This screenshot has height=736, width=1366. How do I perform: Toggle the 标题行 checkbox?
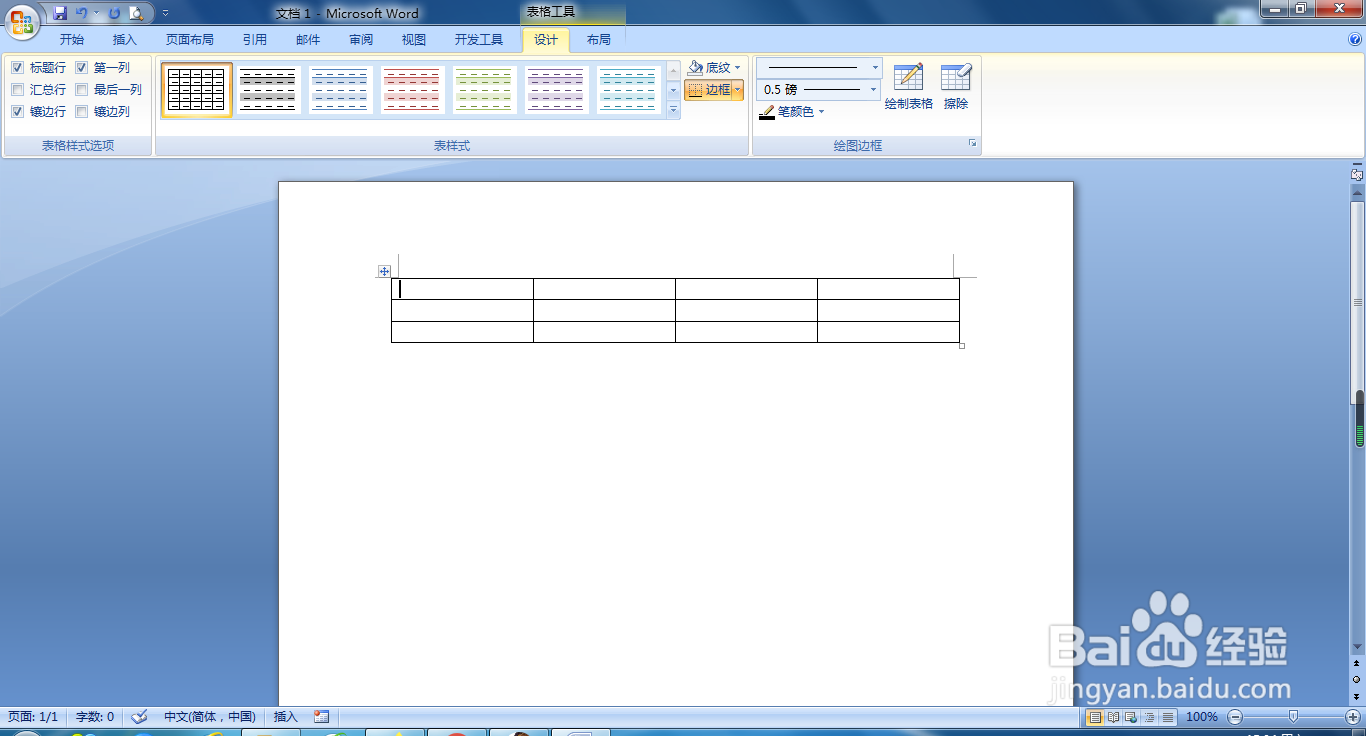pyautogui.click(x=18, y=68)
